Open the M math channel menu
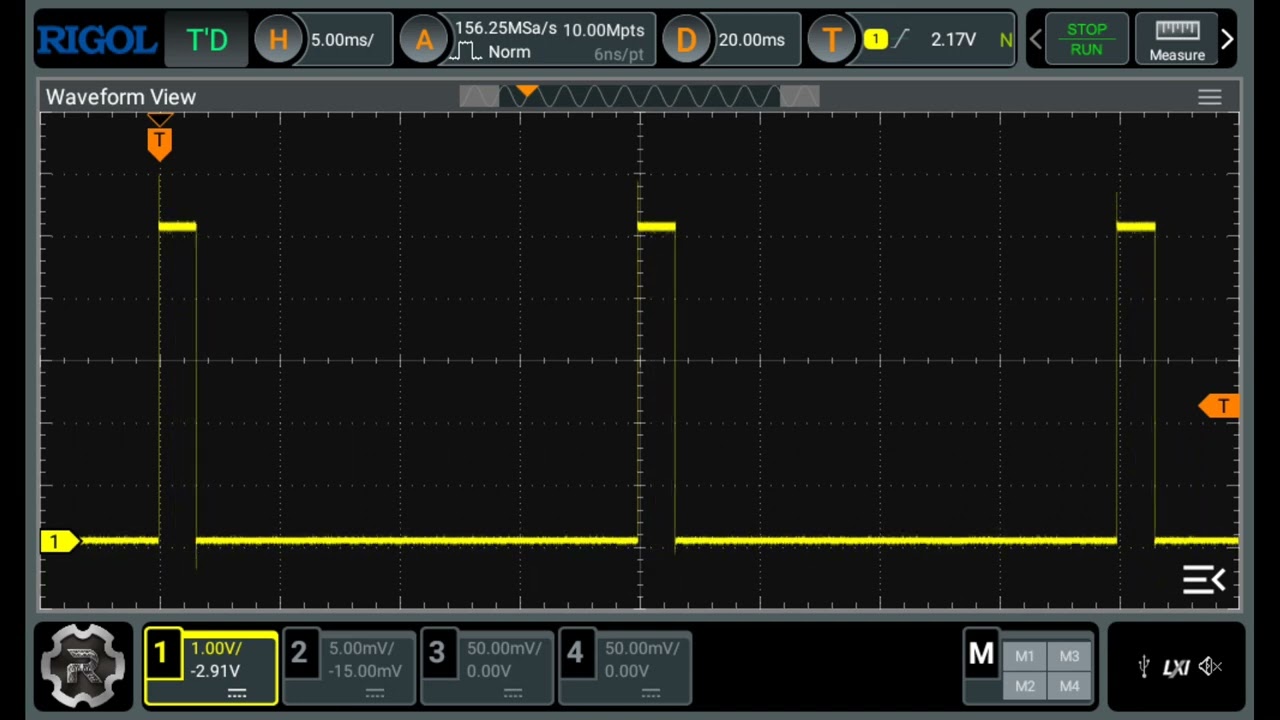The height and width of the screenshot is (720, 1280). [x=980, y=655]
